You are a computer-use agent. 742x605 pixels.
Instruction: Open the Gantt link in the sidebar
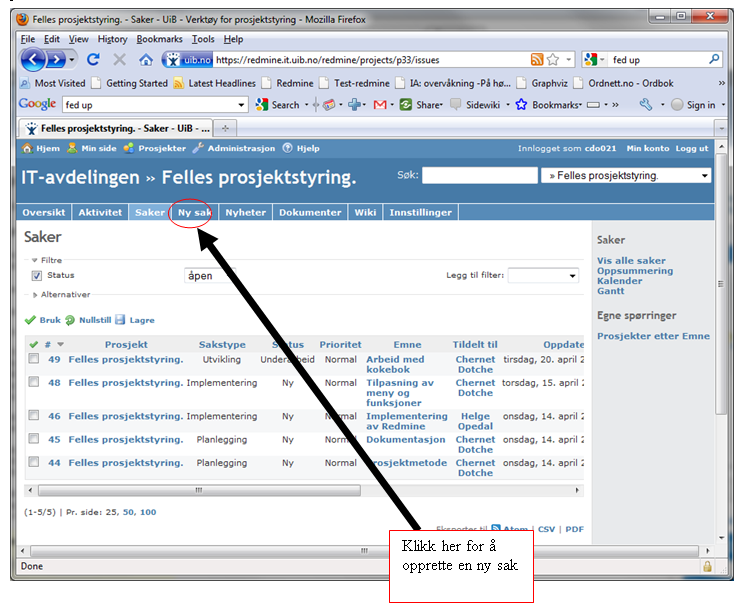610,291
